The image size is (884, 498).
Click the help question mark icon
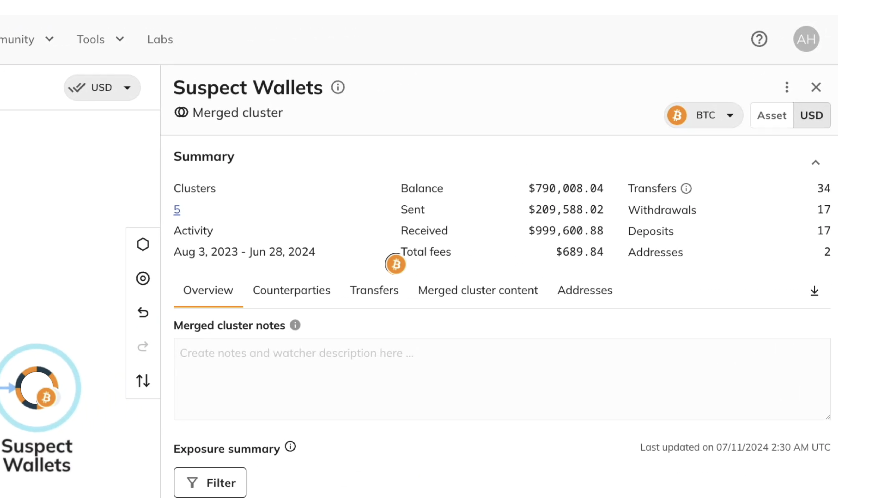tap(759, 39)
